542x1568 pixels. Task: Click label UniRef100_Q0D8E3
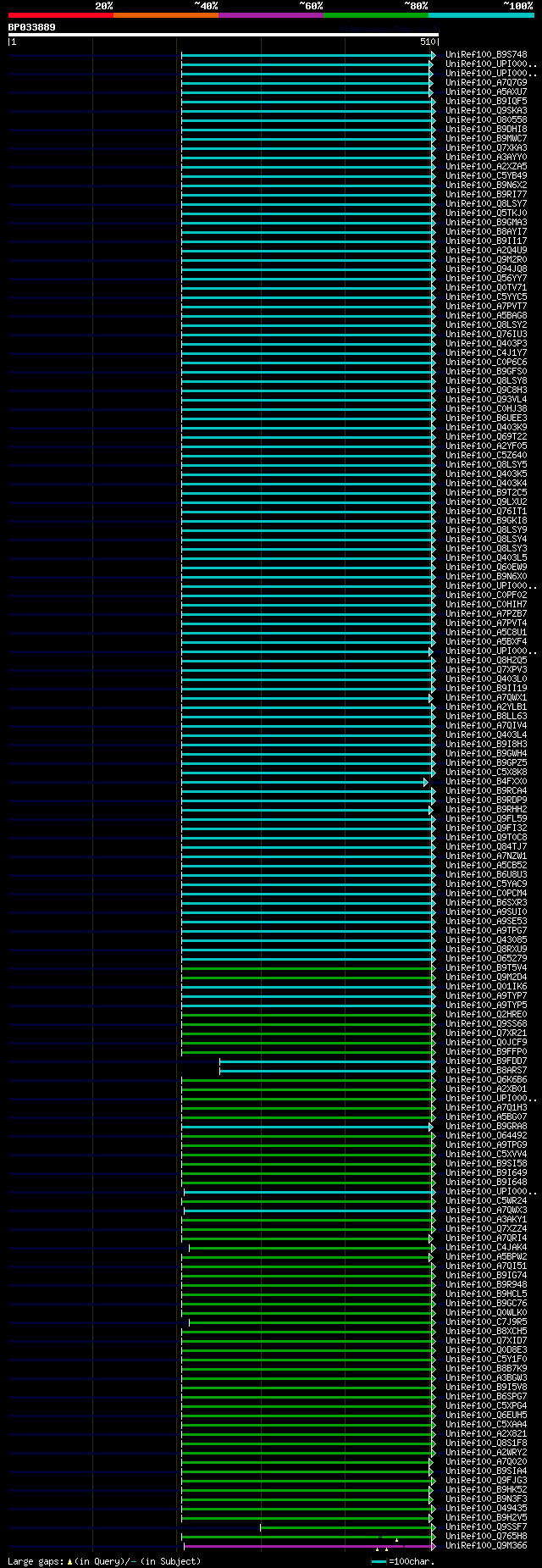[x=486, y=1350]
